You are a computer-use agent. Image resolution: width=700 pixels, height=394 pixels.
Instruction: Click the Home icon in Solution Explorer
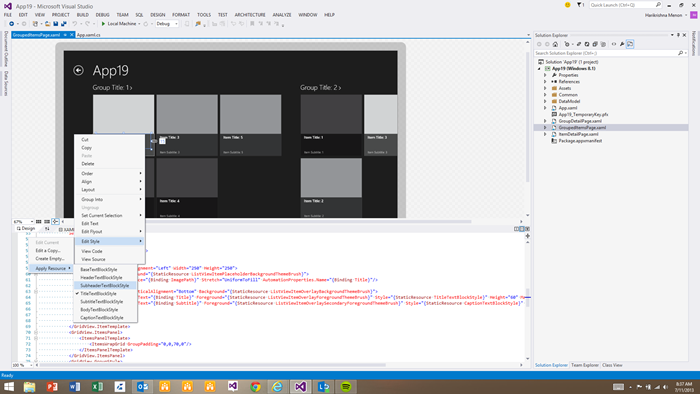[555, 44]
